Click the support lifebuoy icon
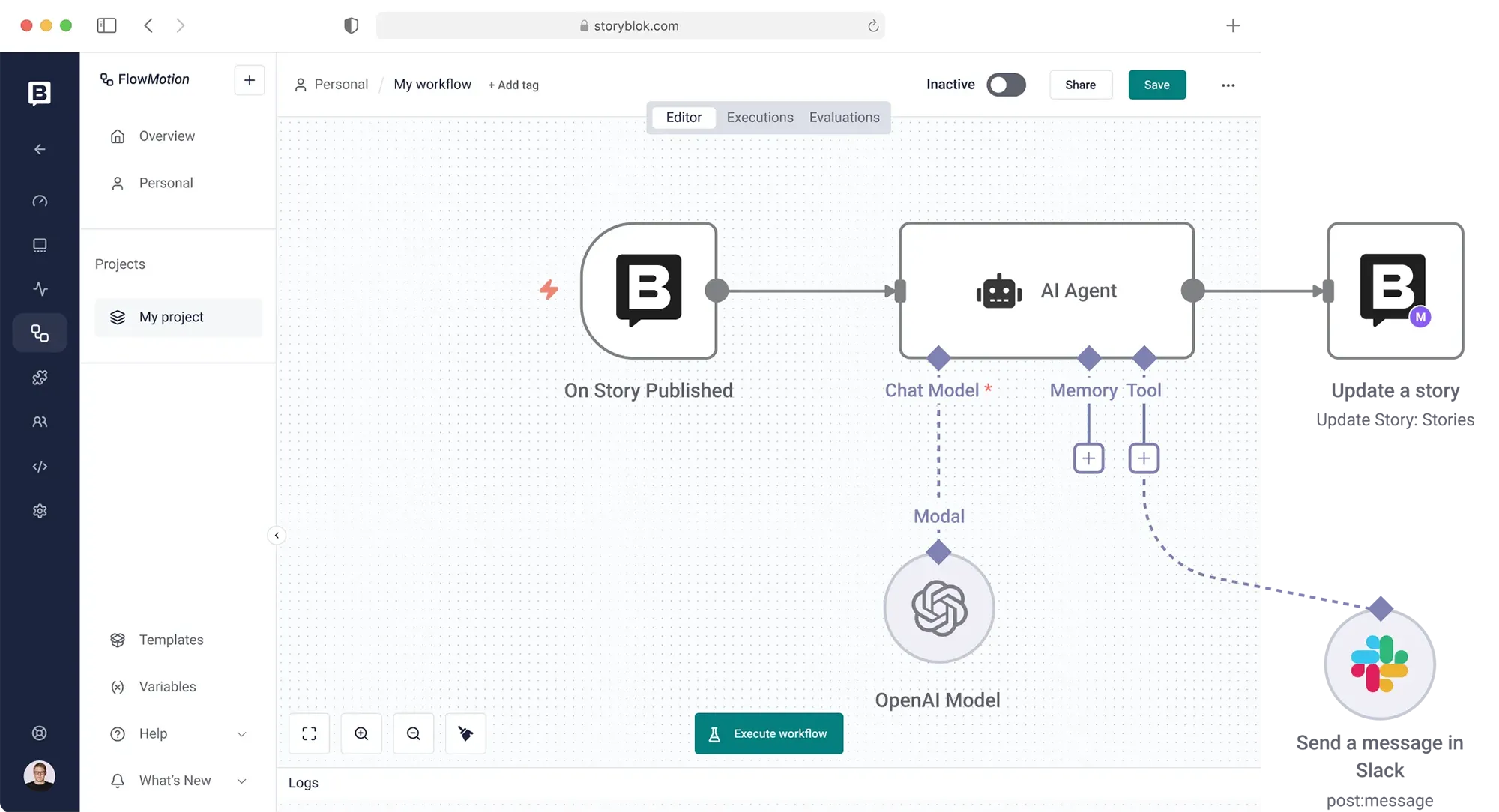Viewport: 1499px width, 812px height. point(40,733)
